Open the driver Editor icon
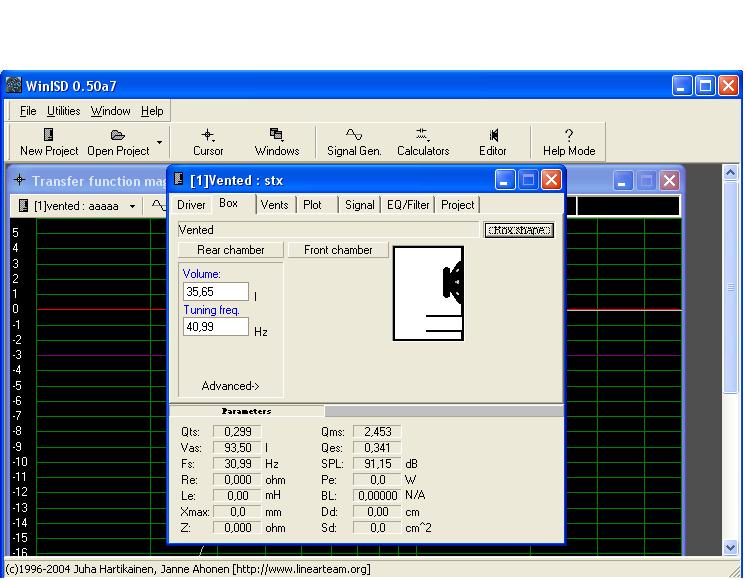The image size is (746, 580). click(493, 135)
